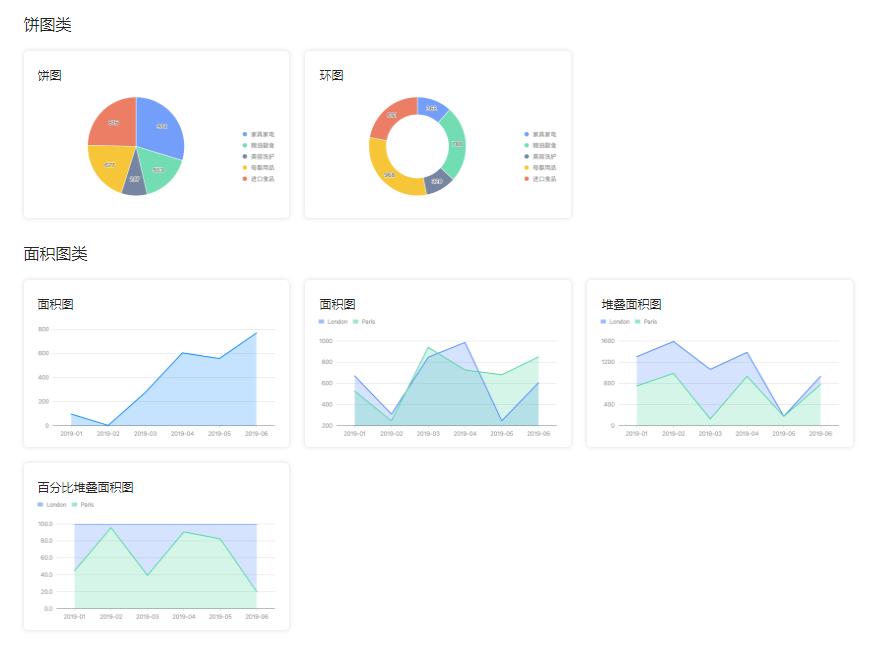
Task: Toggle 粮油副食 legend item in pie chart (饼图)
Action: click(258, 145)
